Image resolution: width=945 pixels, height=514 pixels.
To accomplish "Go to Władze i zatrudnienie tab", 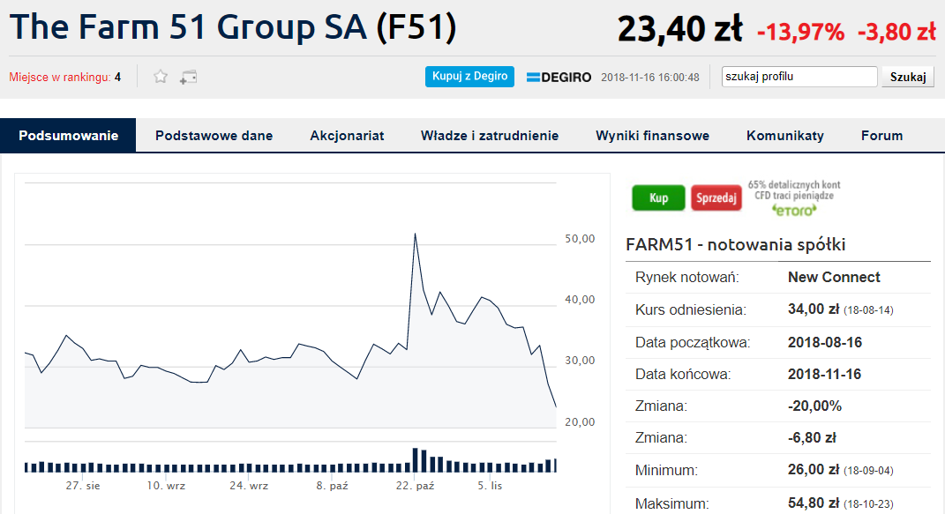I will [489, 136].
